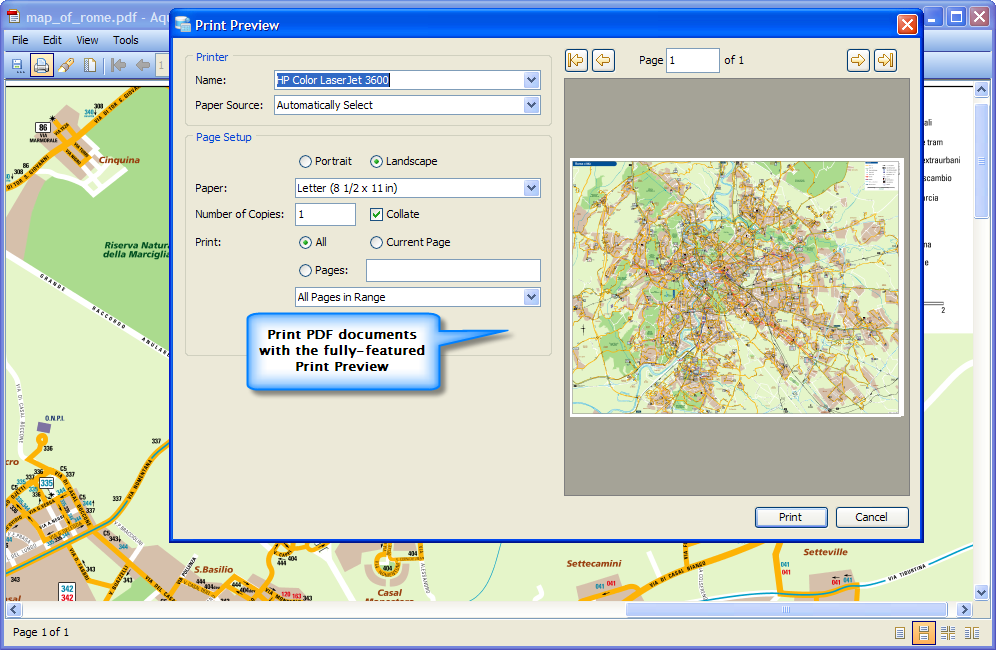Click the Cancel button

pyautogui.click(x=871, y=517)
